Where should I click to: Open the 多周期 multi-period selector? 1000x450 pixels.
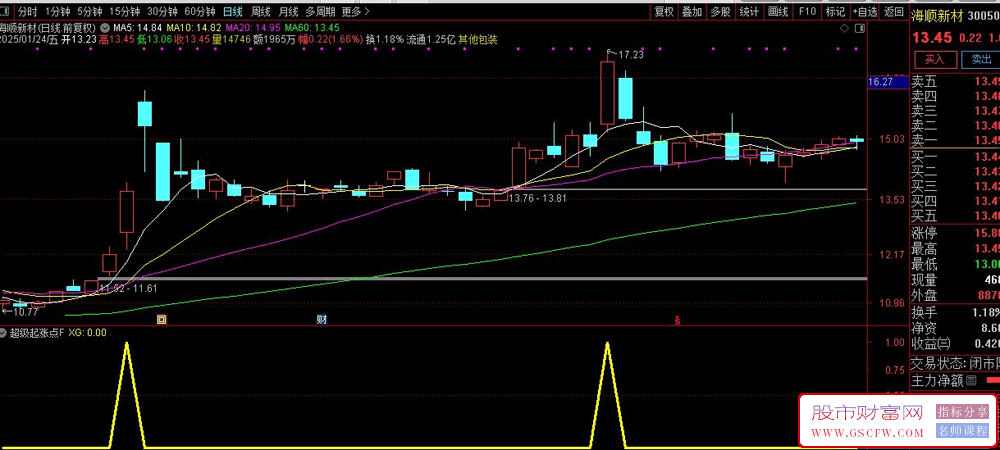pos(320,11)
